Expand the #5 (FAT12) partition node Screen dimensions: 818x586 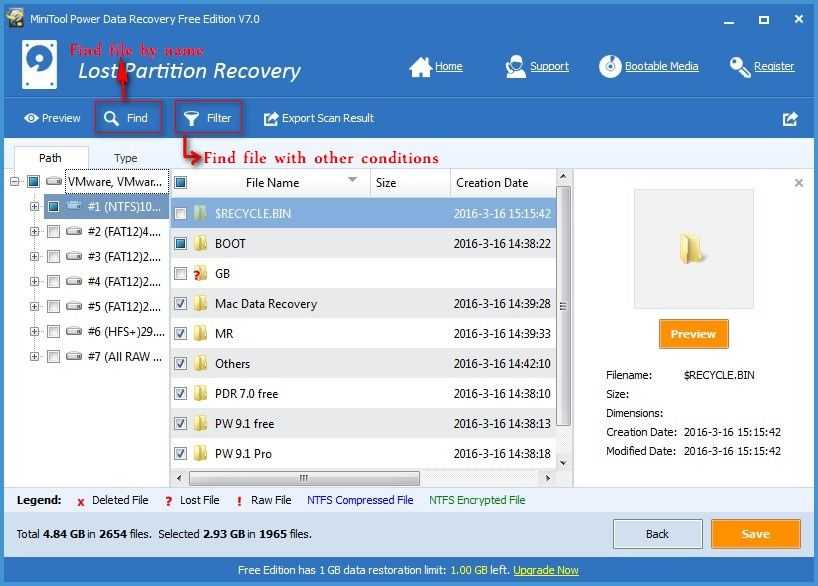[x=34, y=306]
